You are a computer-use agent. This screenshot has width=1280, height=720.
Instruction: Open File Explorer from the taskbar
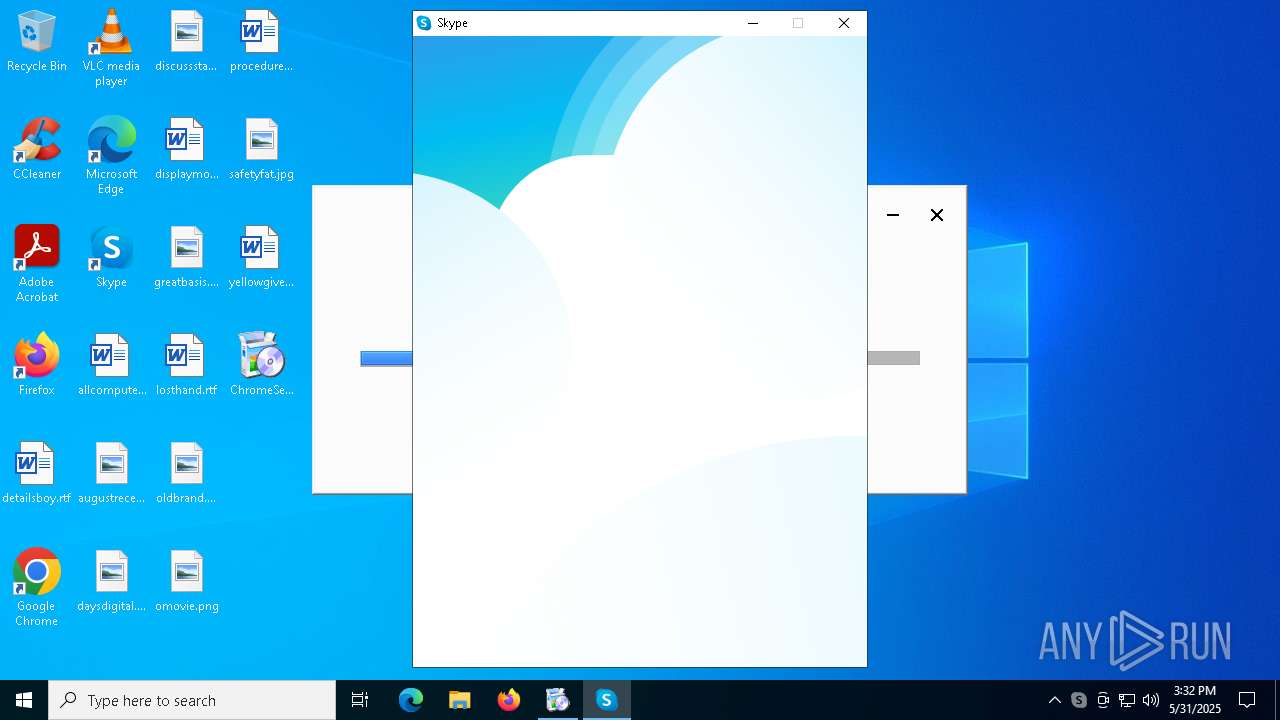point(460,700)
